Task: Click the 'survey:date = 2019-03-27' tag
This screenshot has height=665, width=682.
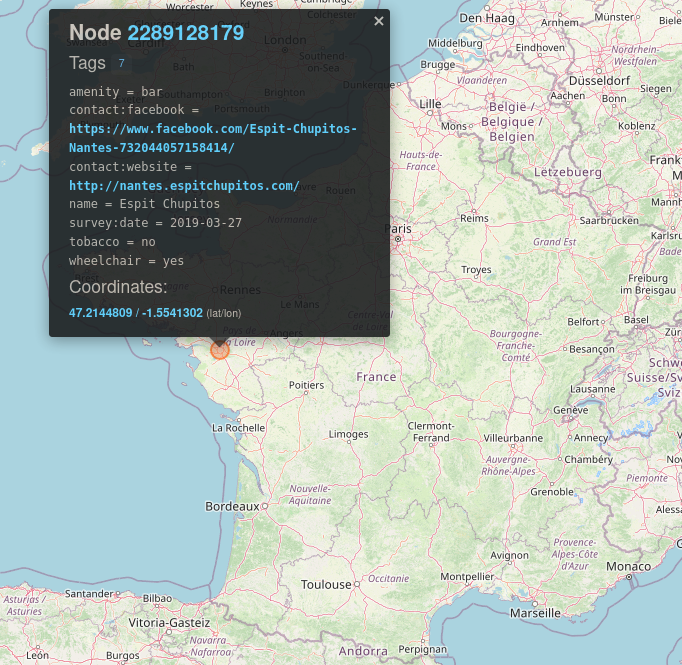Action: coord(155,223)
